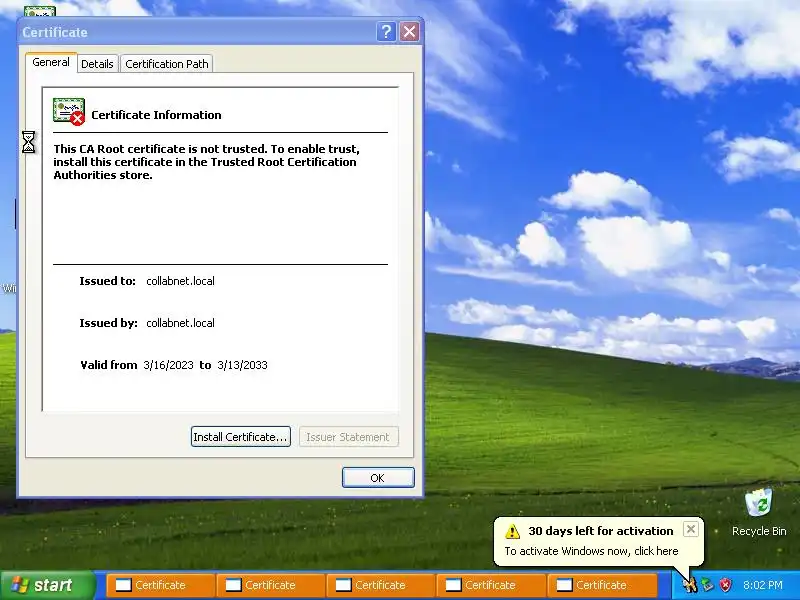Viewport: 800px width, 600px height.
Task: Click the Certificate dialog title bar text
Action: 55,32
